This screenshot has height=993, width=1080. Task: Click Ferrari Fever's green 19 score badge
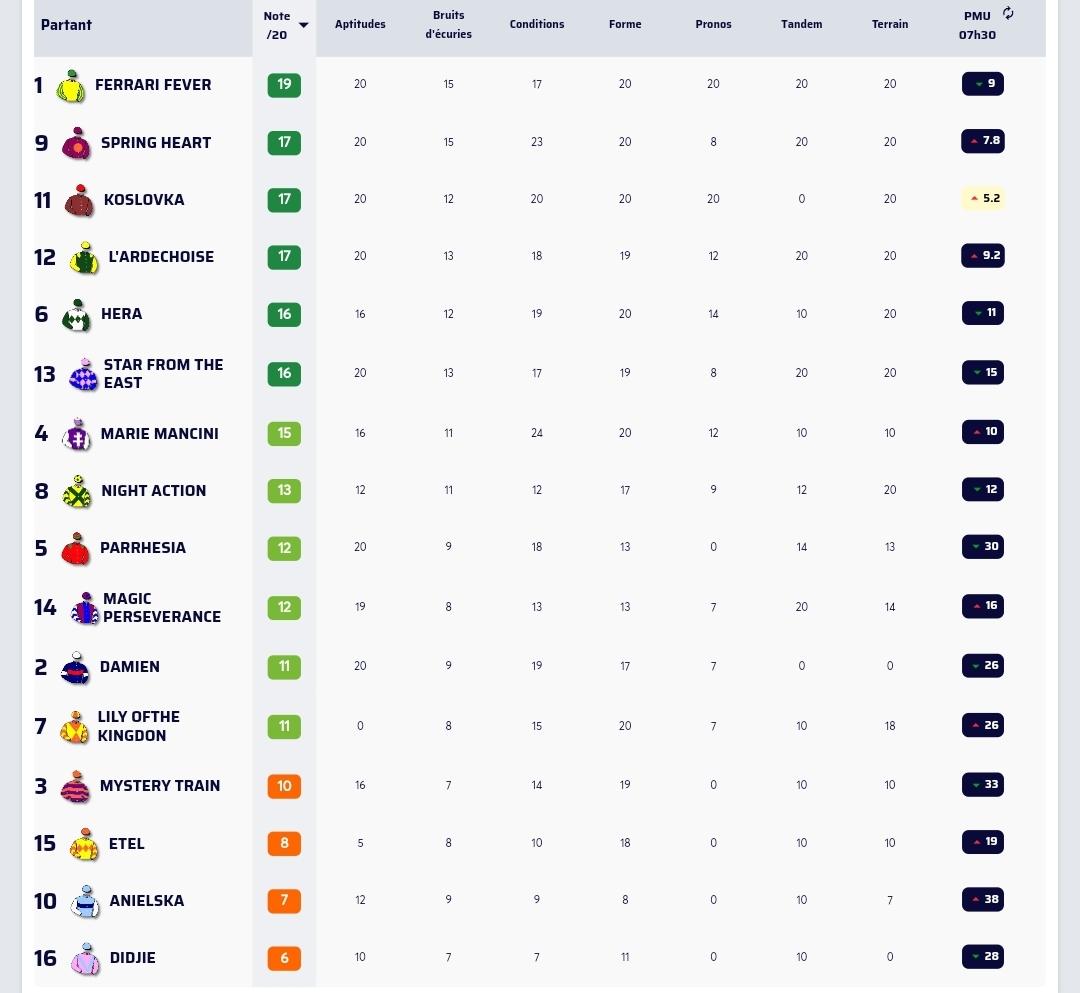(284, 85)
